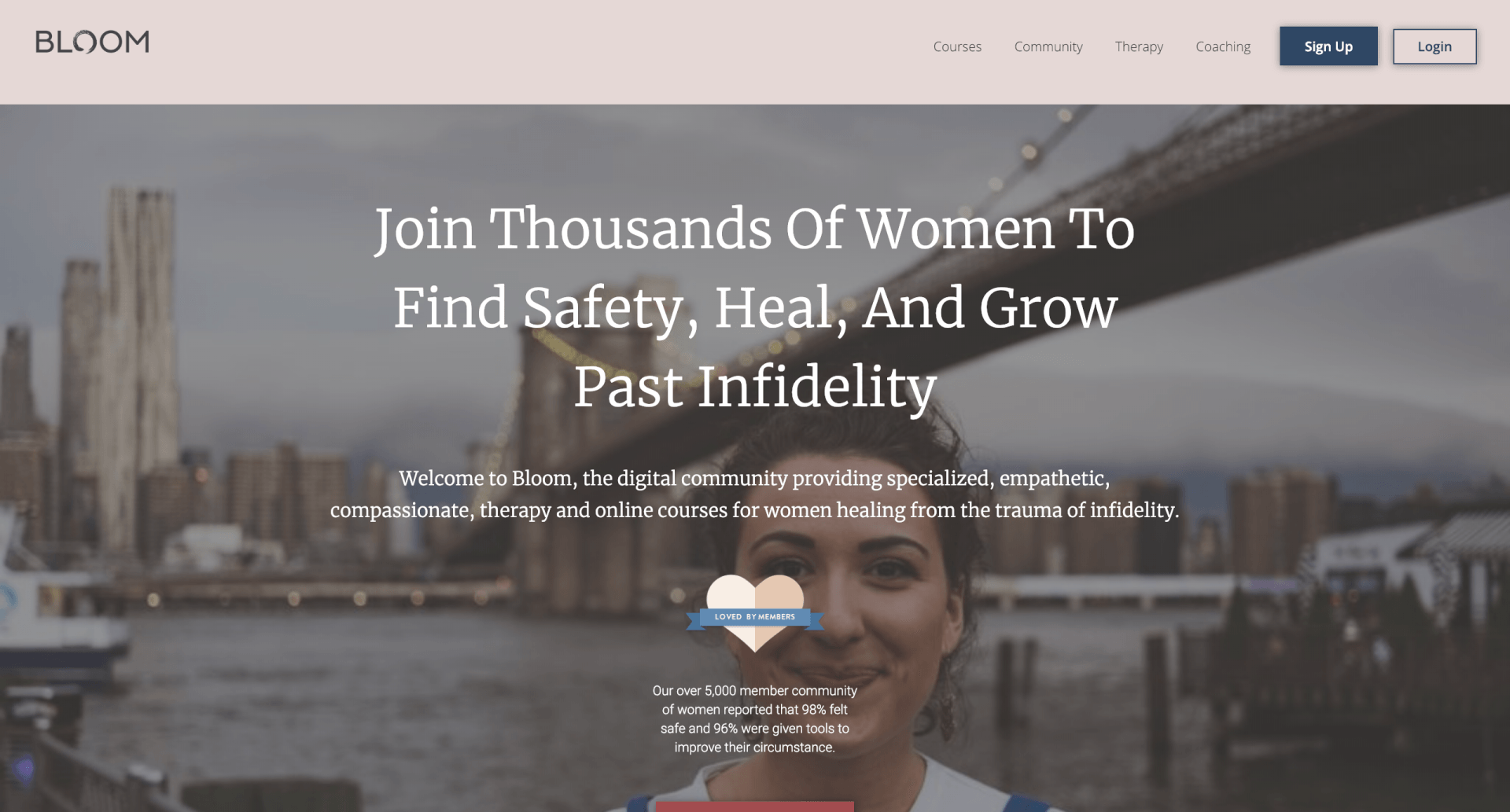
Task: Go to the Community page
Action: (x=1048, y=46)
